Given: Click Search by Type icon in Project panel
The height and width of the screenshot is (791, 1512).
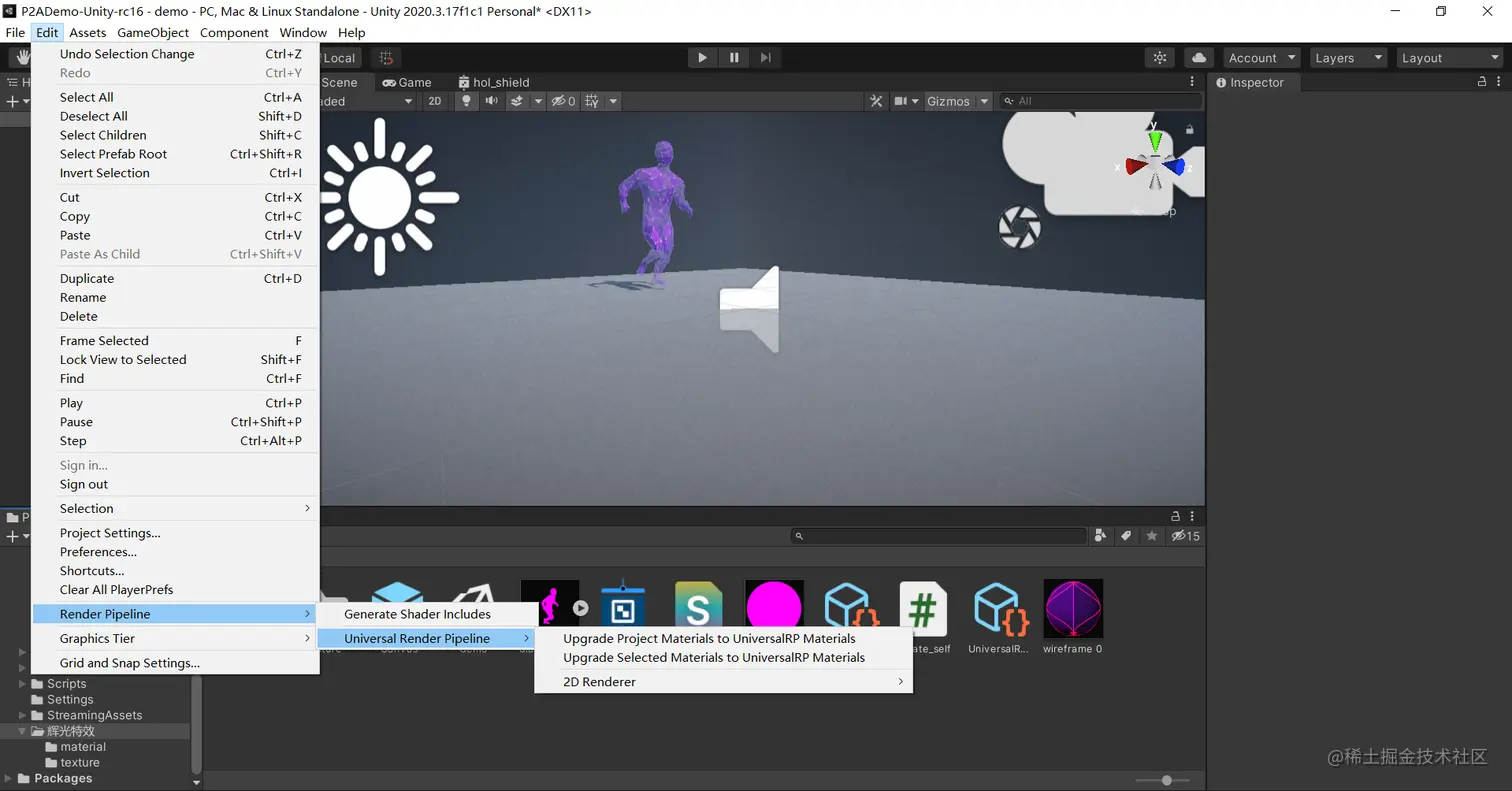Looking at the screenshot, I should (1101, 536).
